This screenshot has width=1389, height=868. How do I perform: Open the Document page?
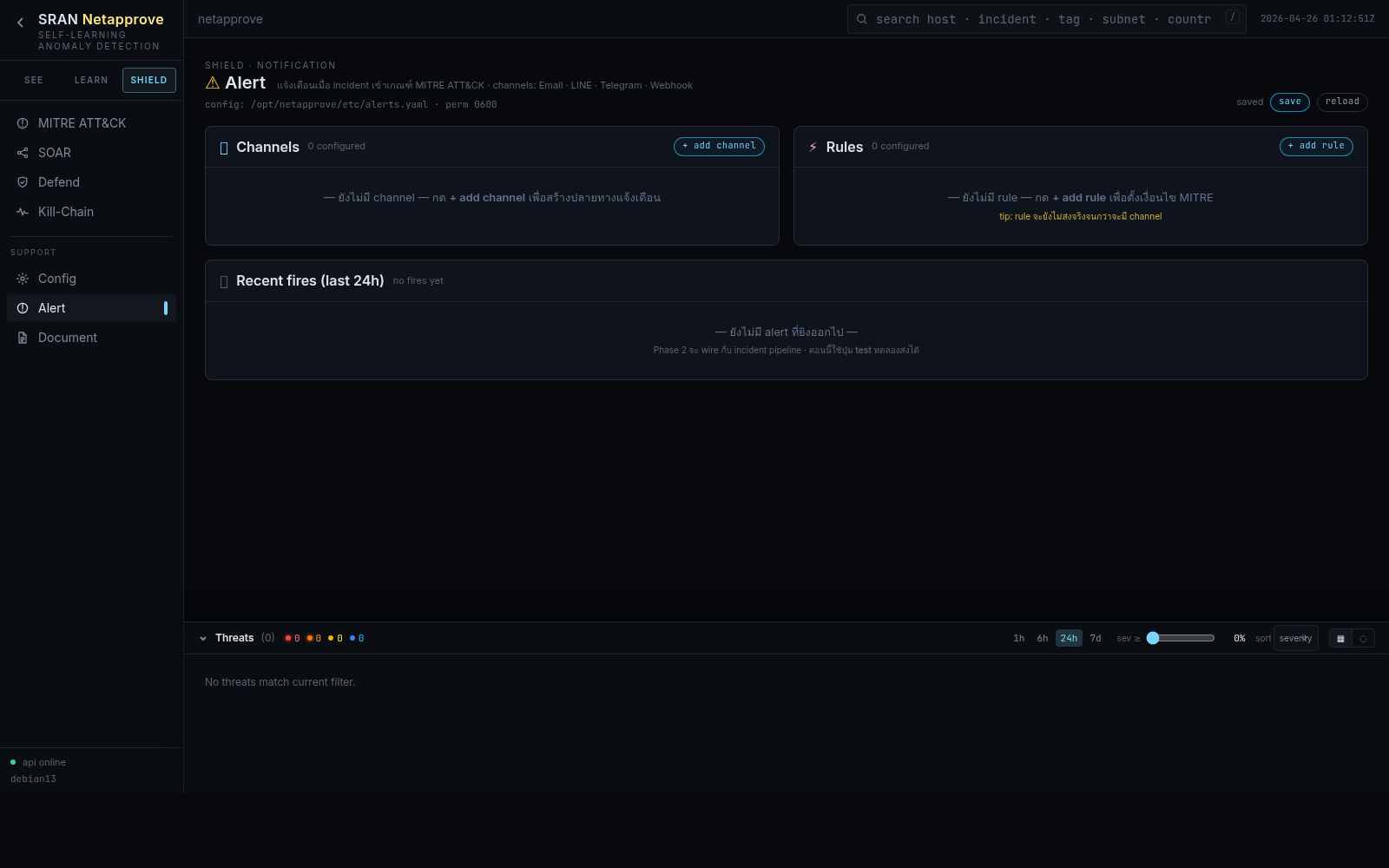pos(67,338)
